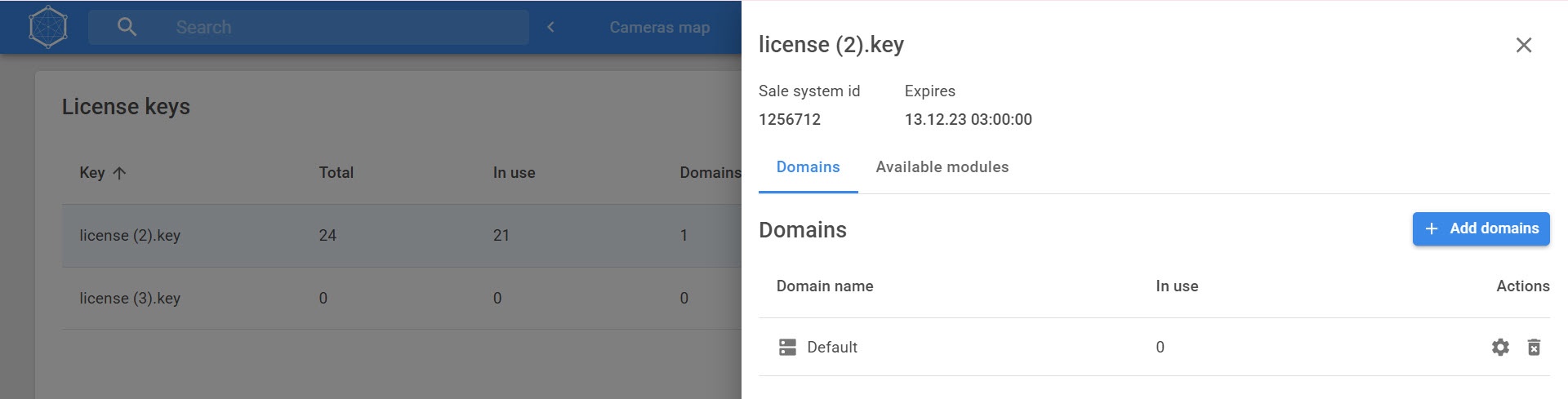Open the Available modules tab
This screenshot has height=399, width=1568.
[942, 167]
